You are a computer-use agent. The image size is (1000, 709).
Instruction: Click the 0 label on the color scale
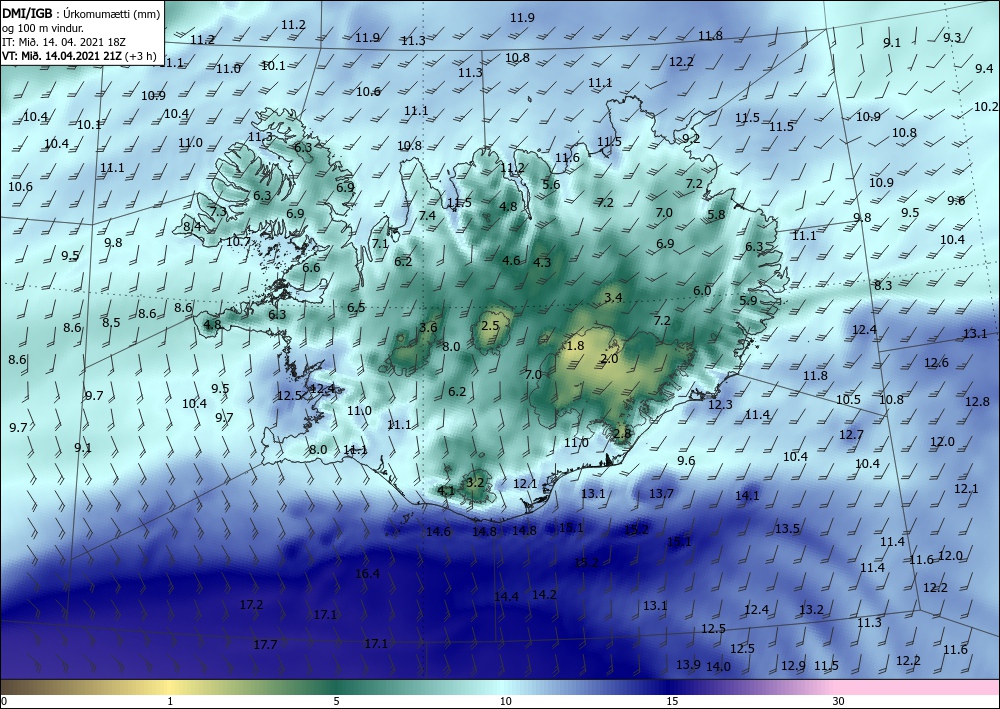pyautogui.click(x=4, y=701)
